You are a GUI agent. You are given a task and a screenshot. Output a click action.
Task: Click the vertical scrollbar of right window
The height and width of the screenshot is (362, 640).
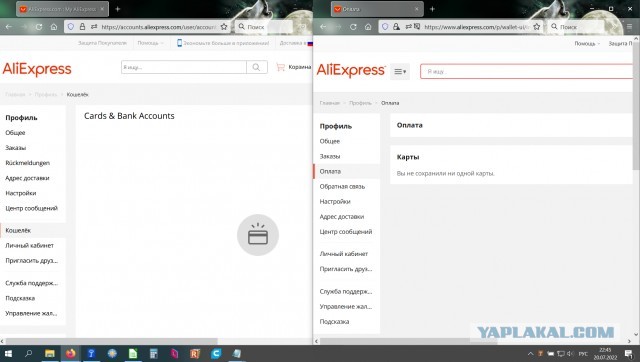[636, 106]
